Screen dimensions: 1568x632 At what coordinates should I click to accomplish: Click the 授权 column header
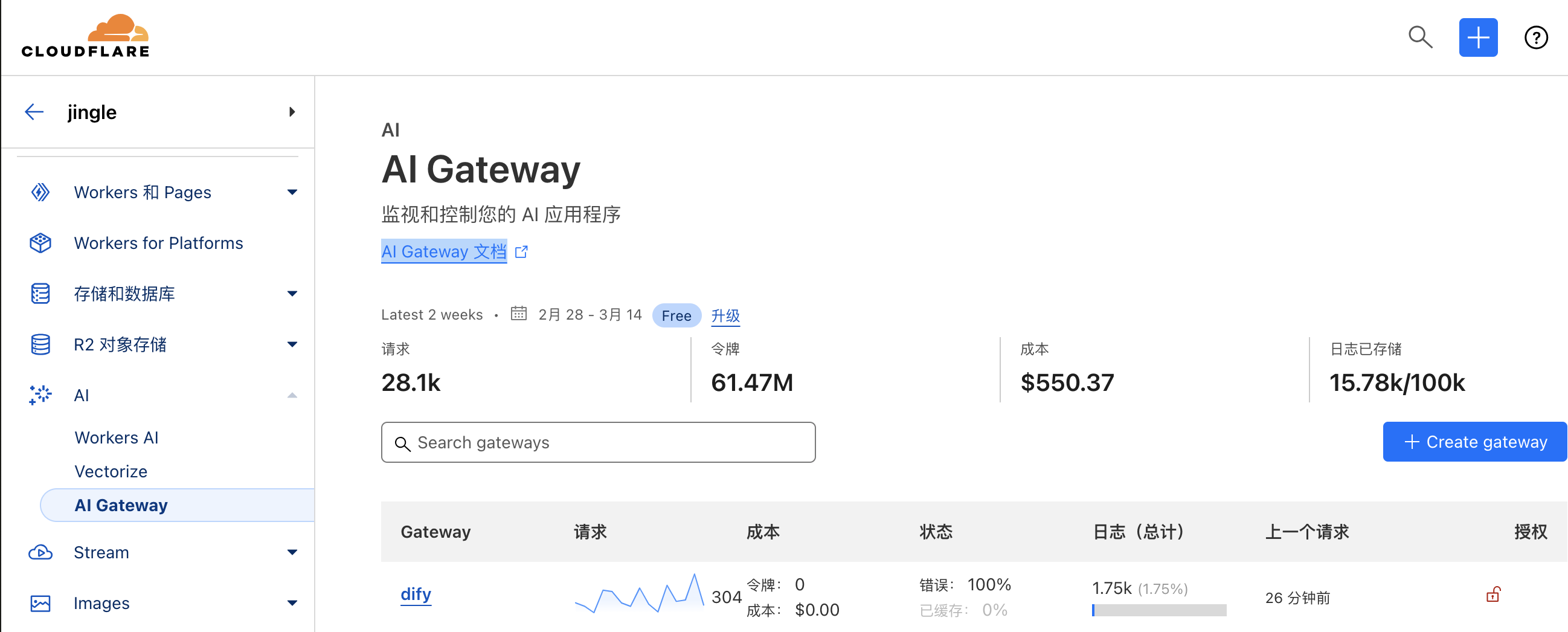coord(1531,532)
